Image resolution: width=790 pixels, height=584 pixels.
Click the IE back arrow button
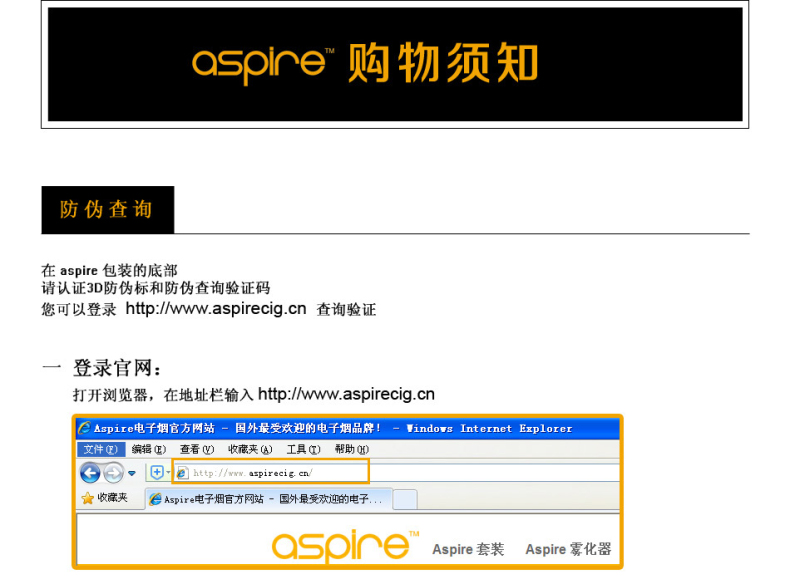click(x=91, y=473)
